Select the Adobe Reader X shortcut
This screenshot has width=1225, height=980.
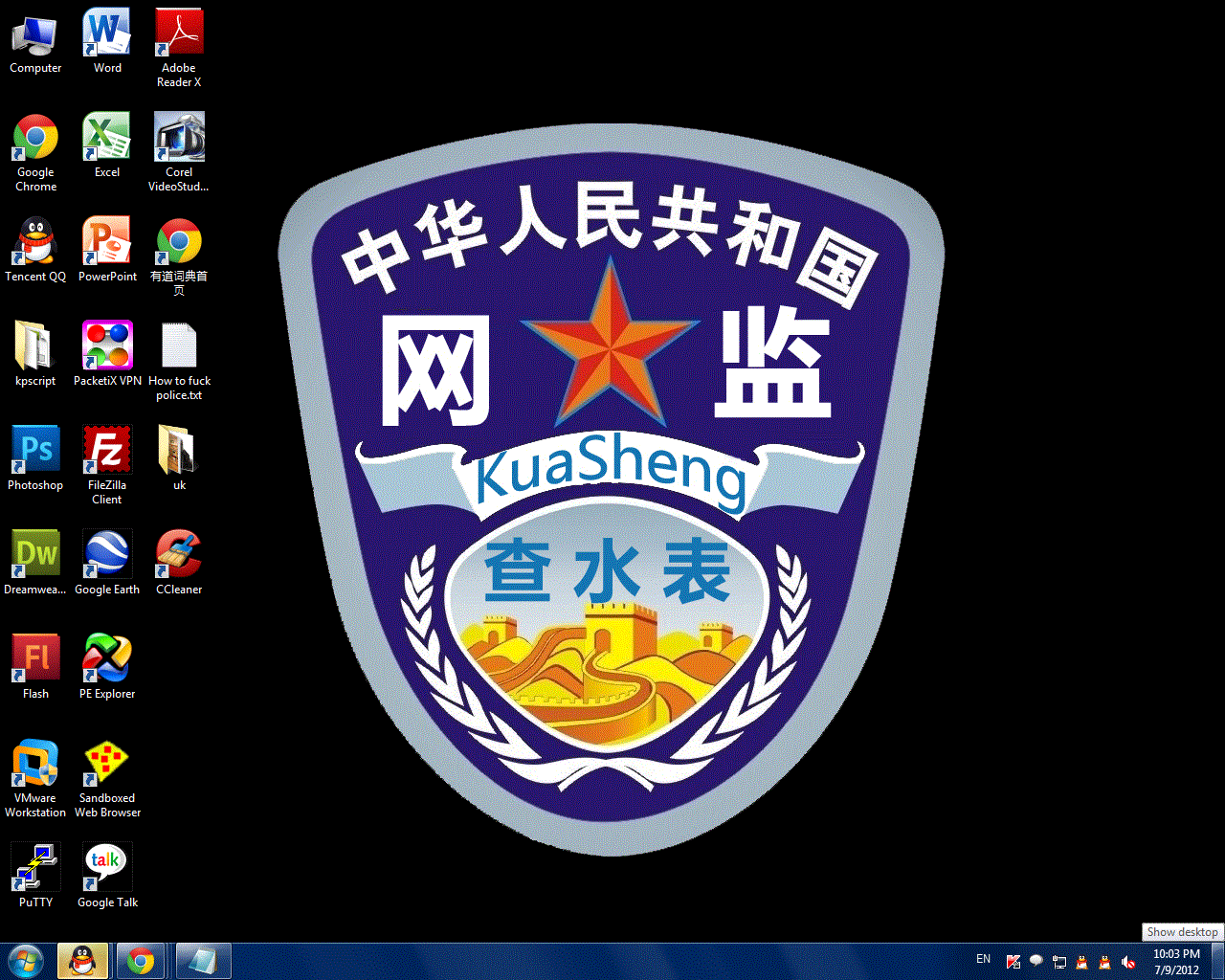coord(179,48)
